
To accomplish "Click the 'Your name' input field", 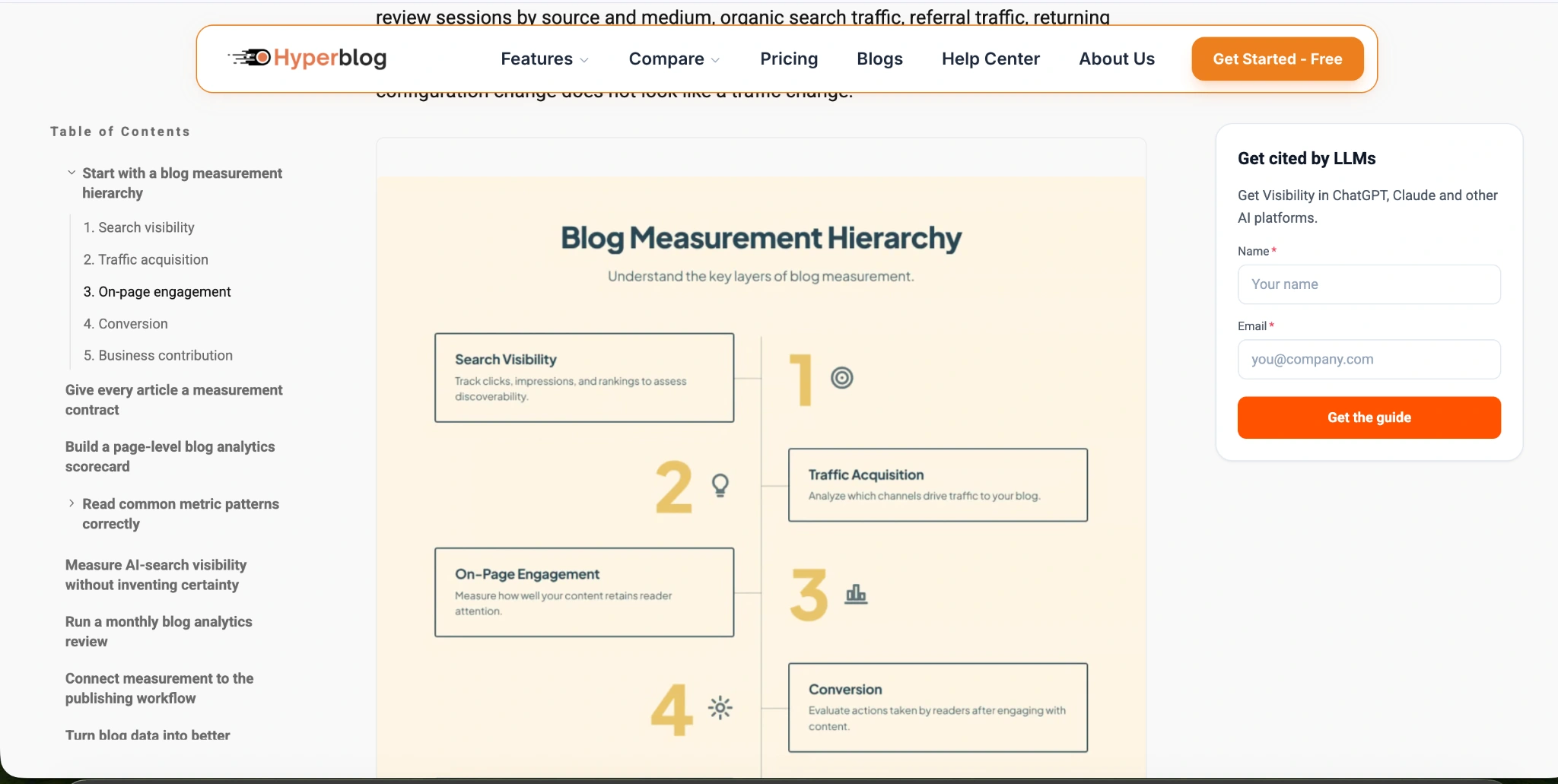I will tap(1369, 284).
